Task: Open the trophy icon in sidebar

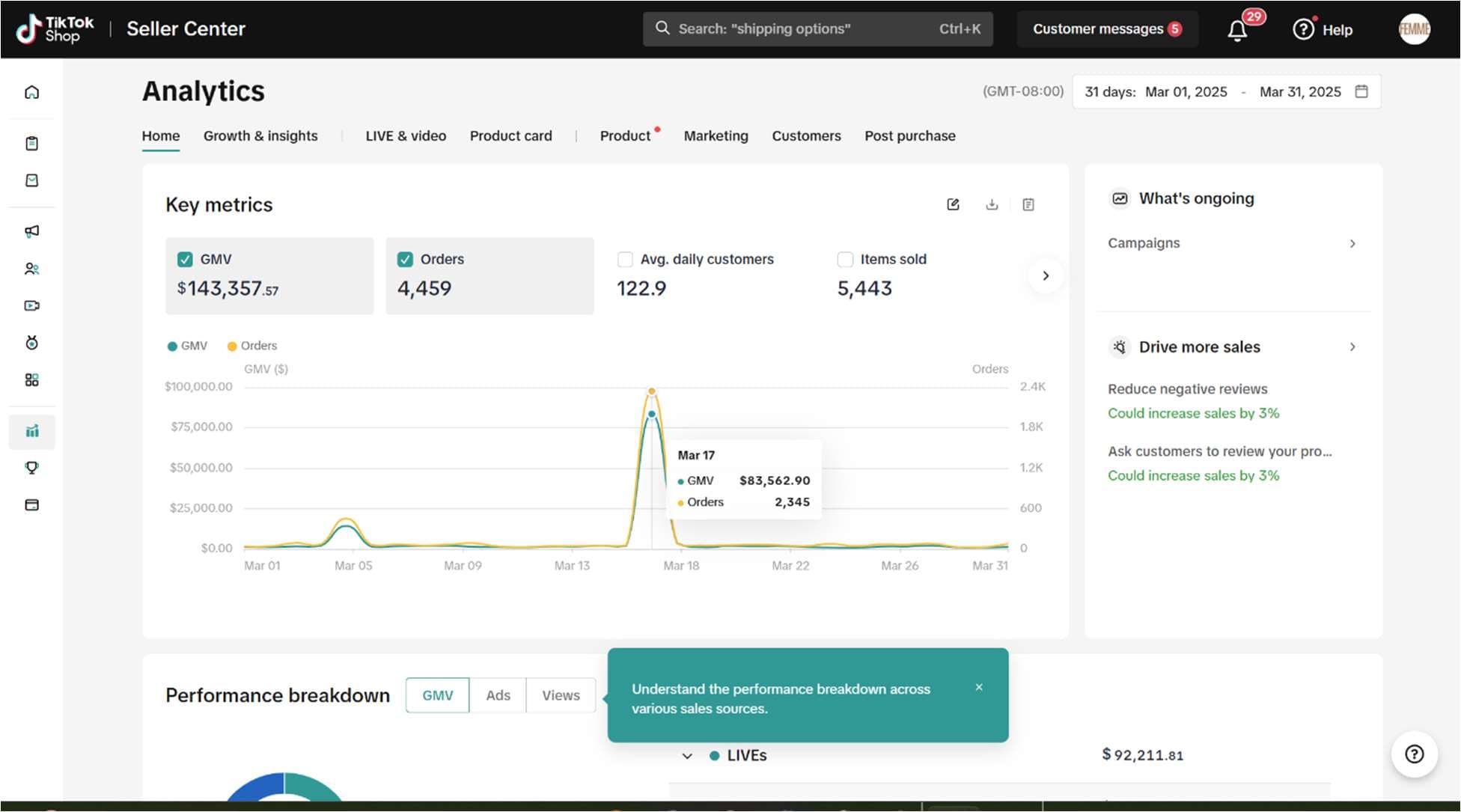Action: click(x=31, y=468)
